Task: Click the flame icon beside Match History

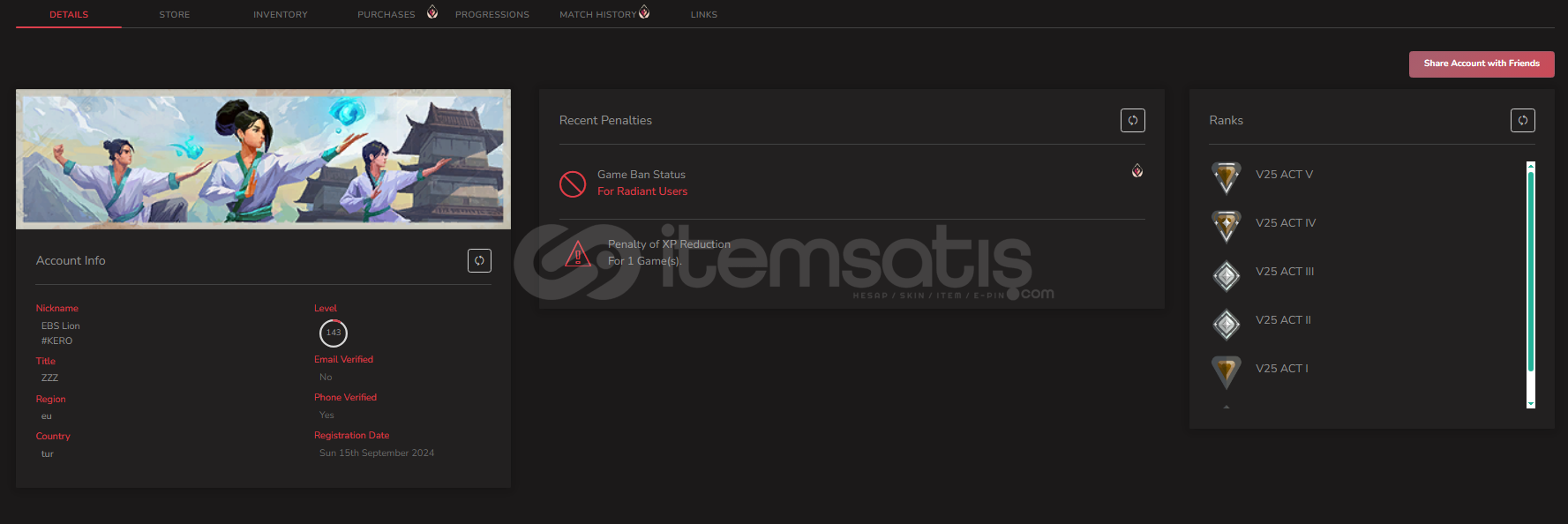Action: pos(644,11)
